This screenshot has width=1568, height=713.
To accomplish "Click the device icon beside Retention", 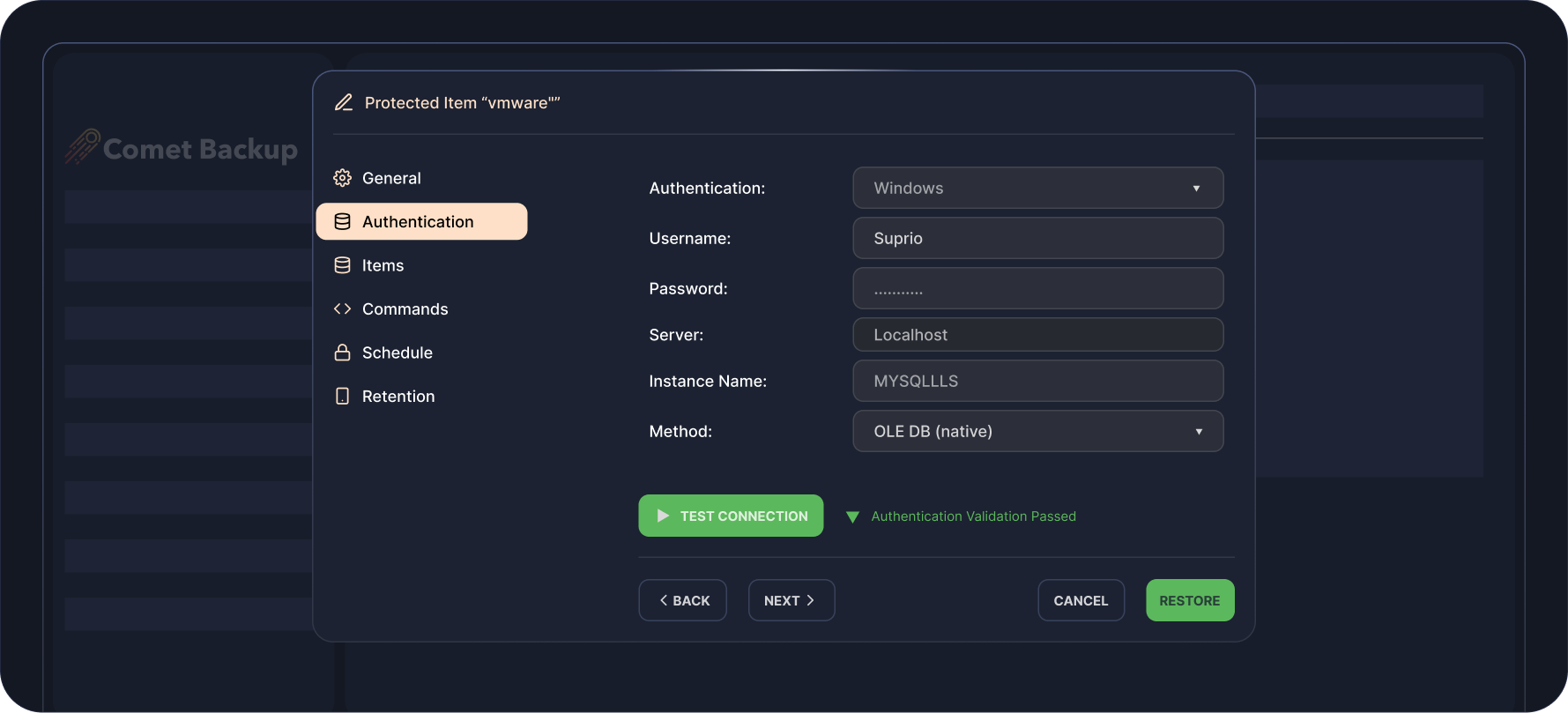I will [342, 397].
